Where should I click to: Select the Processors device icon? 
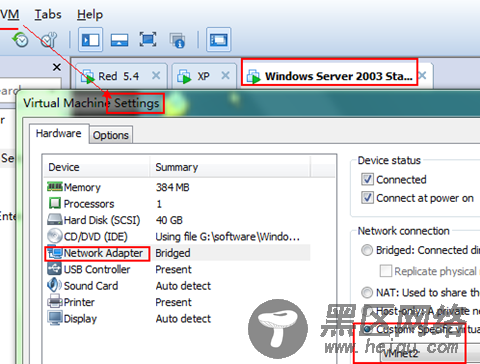pos(55,203)
